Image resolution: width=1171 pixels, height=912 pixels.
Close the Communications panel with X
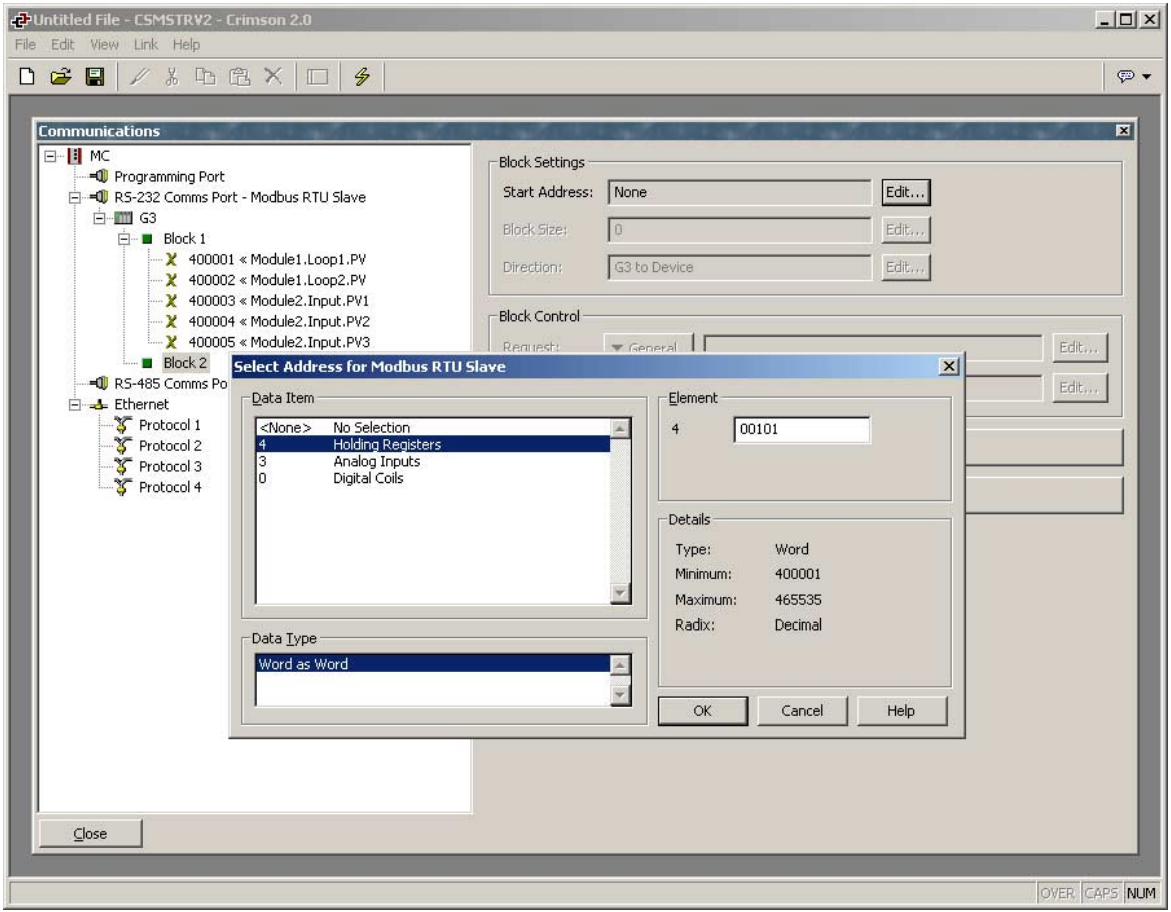click(1123, 131)
